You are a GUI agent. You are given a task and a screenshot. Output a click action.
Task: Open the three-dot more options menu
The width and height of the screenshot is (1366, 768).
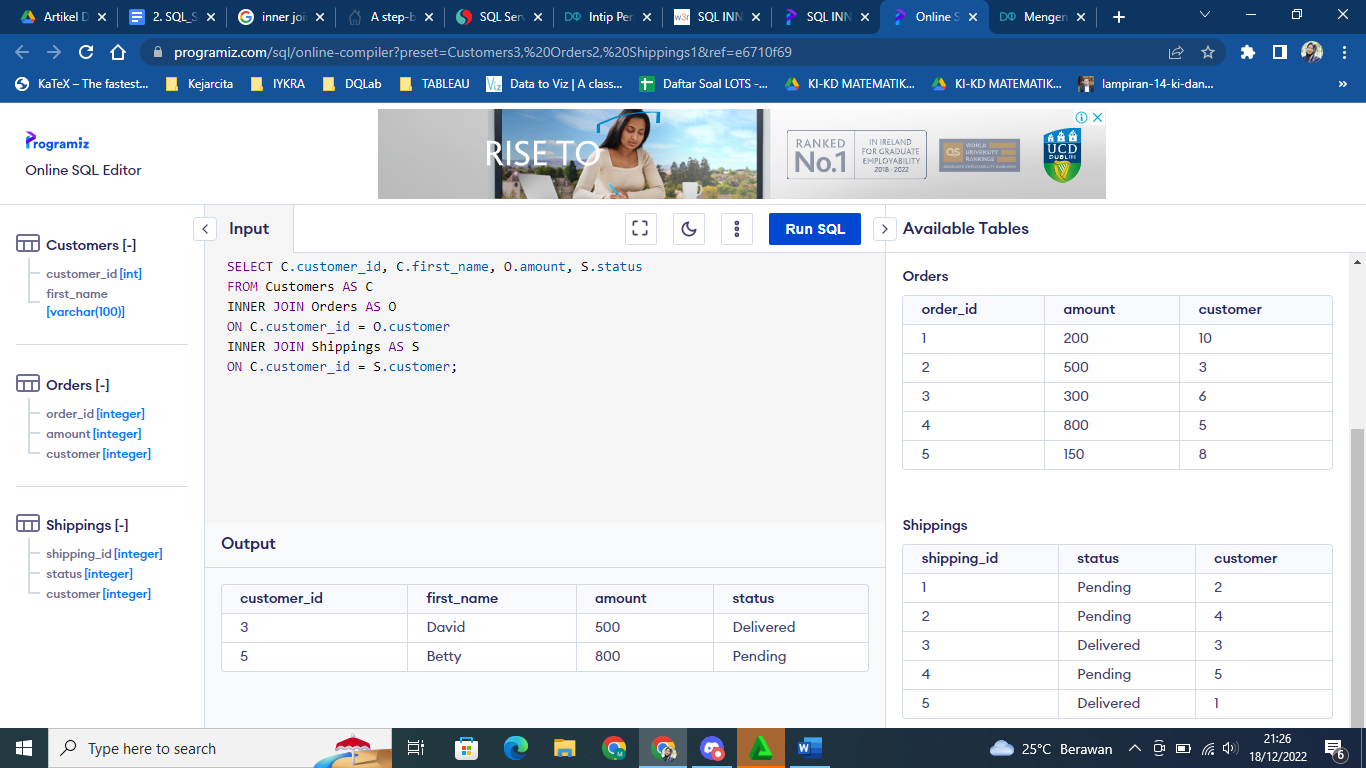point(736,229)
